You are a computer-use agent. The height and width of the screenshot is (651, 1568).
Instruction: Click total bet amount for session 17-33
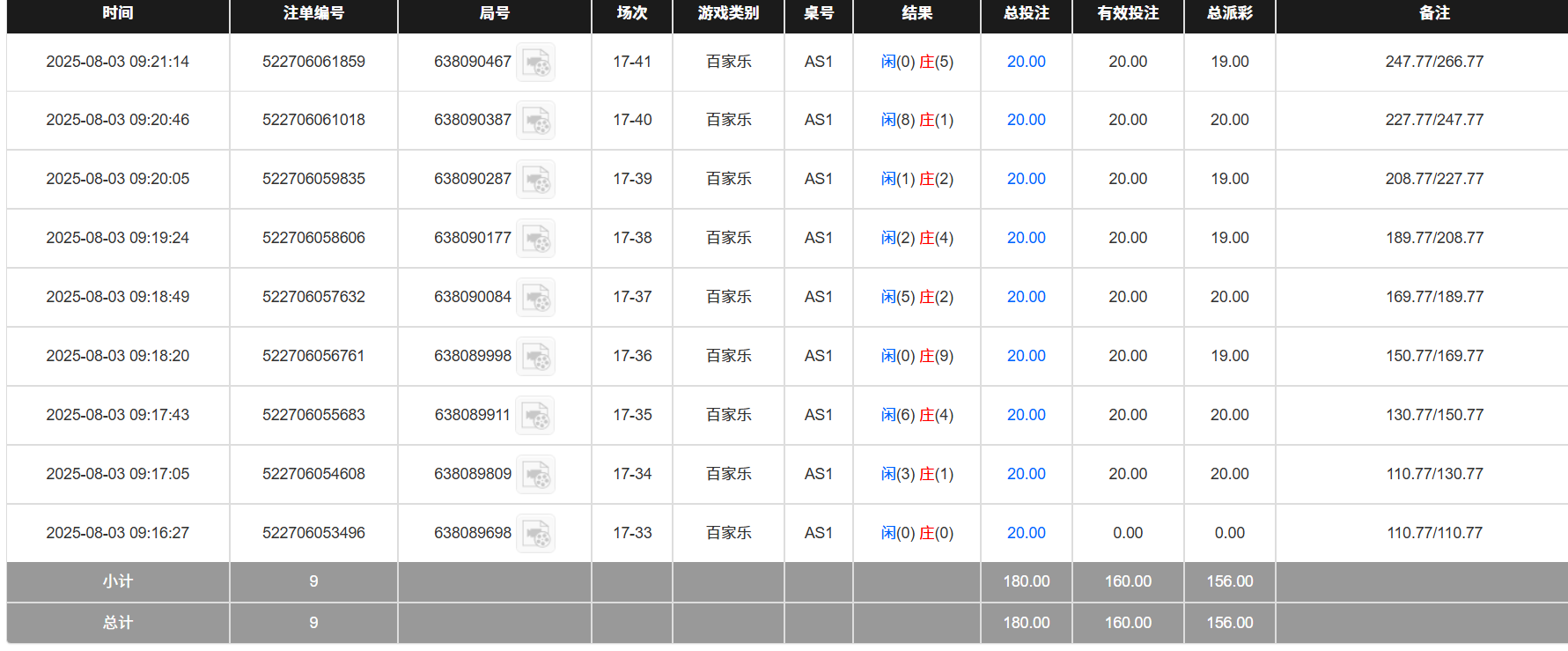click(x=1026, y=533)
